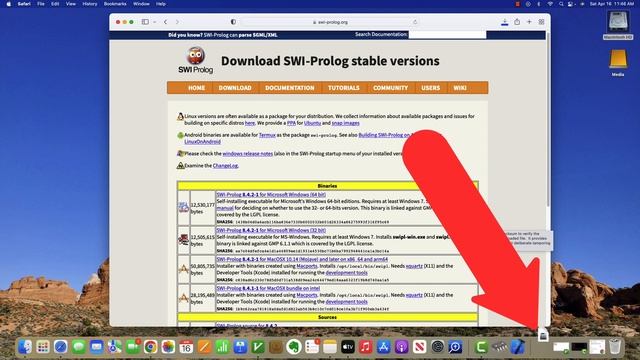Open the Window menu
Image resolution: width=640 pixels, height=360 pixels.
(141, 4)
